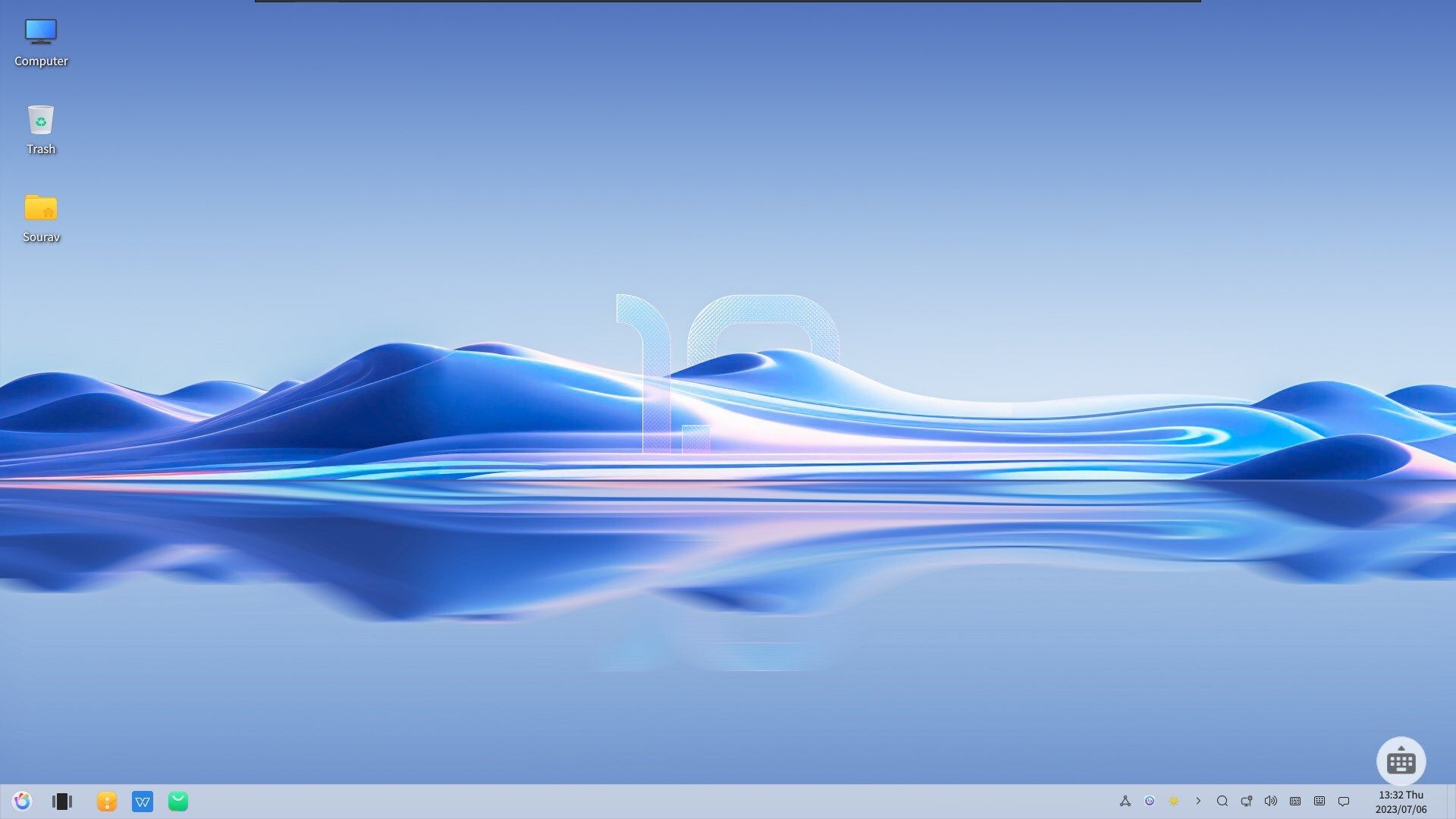This screenshot has height=819, width=1456.
Task: Open network settings from the tray
Action: tap(1247, 801)
